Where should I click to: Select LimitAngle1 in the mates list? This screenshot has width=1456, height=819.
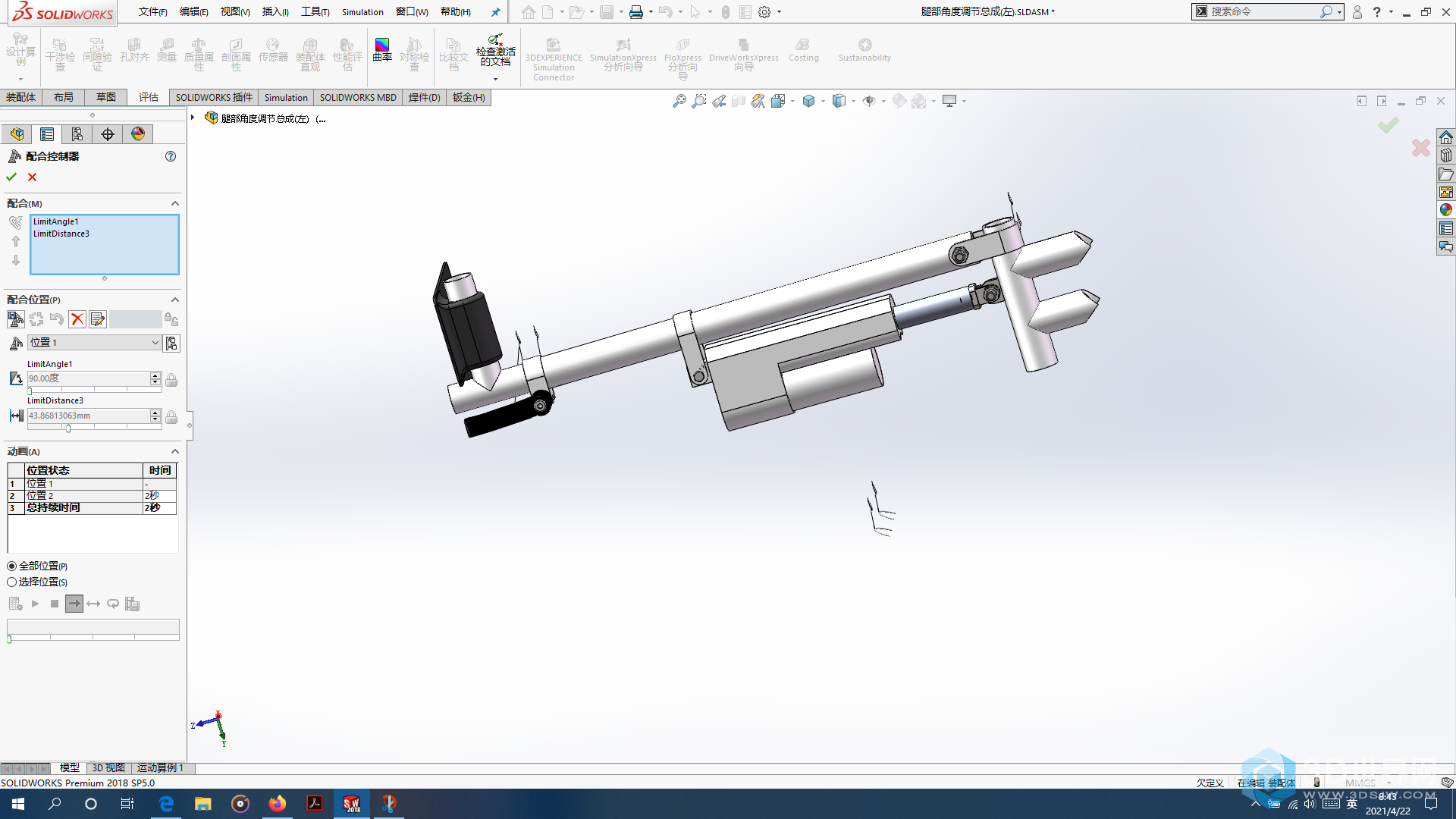(56, 221)
